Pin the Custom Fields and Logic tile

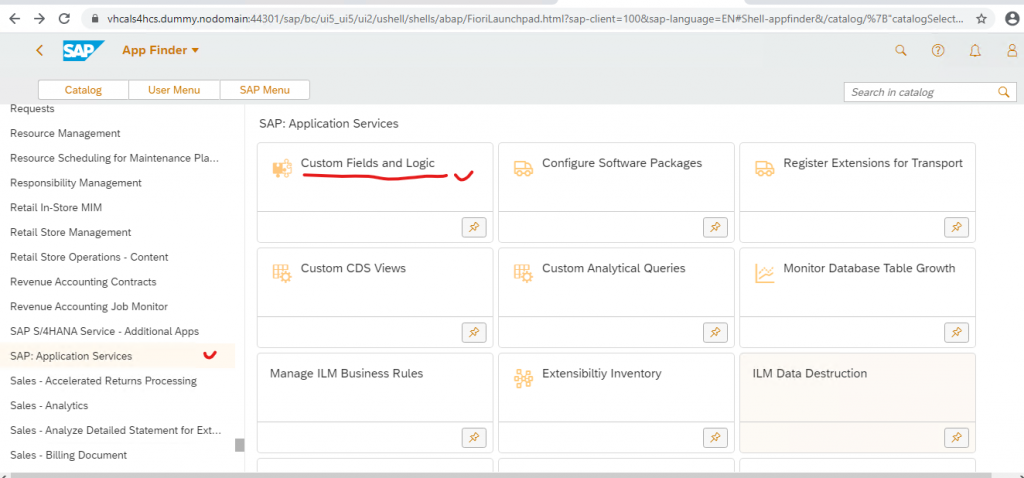click(x=474, y=227)
